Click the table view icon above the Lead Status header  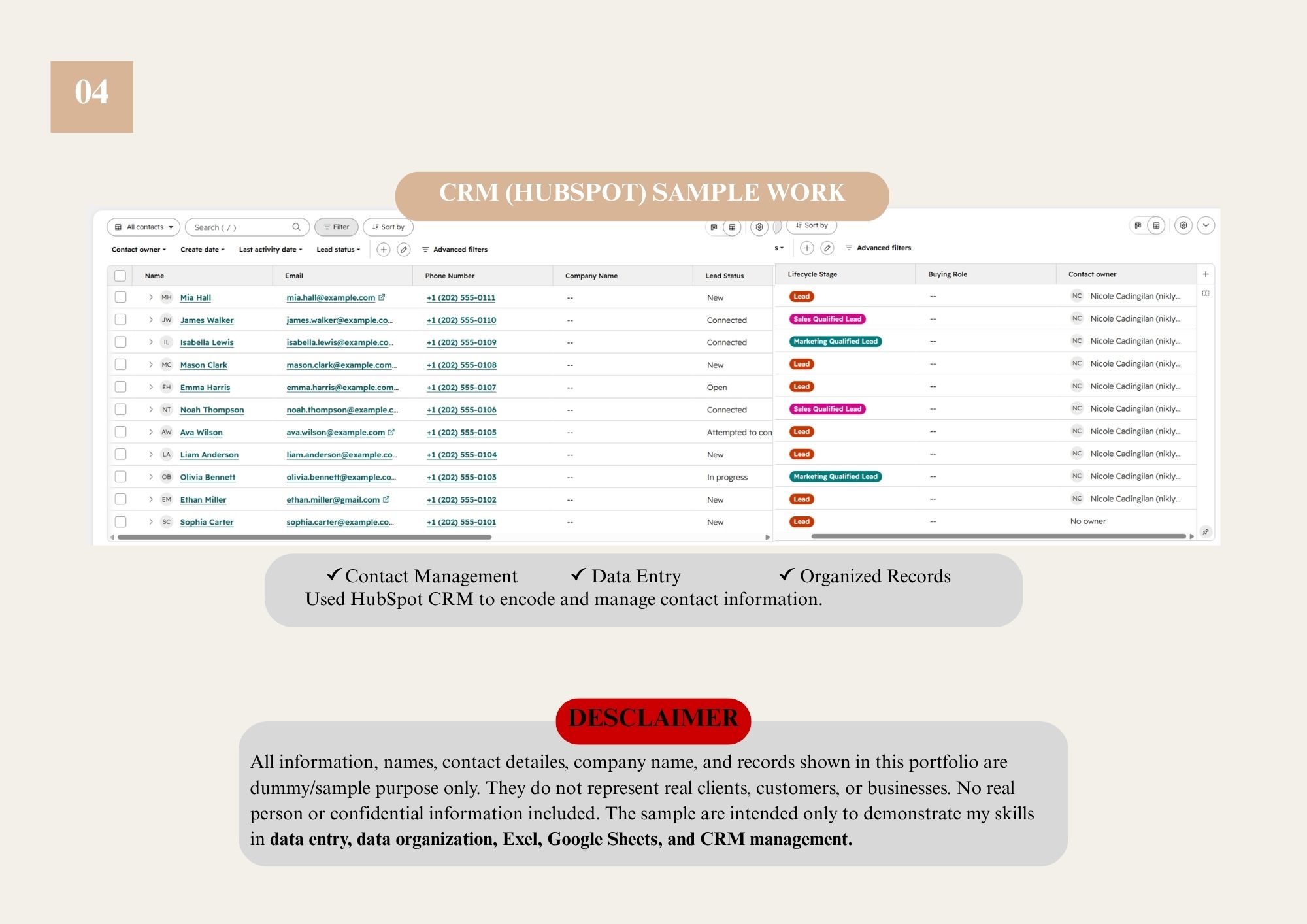coord(732,227)
